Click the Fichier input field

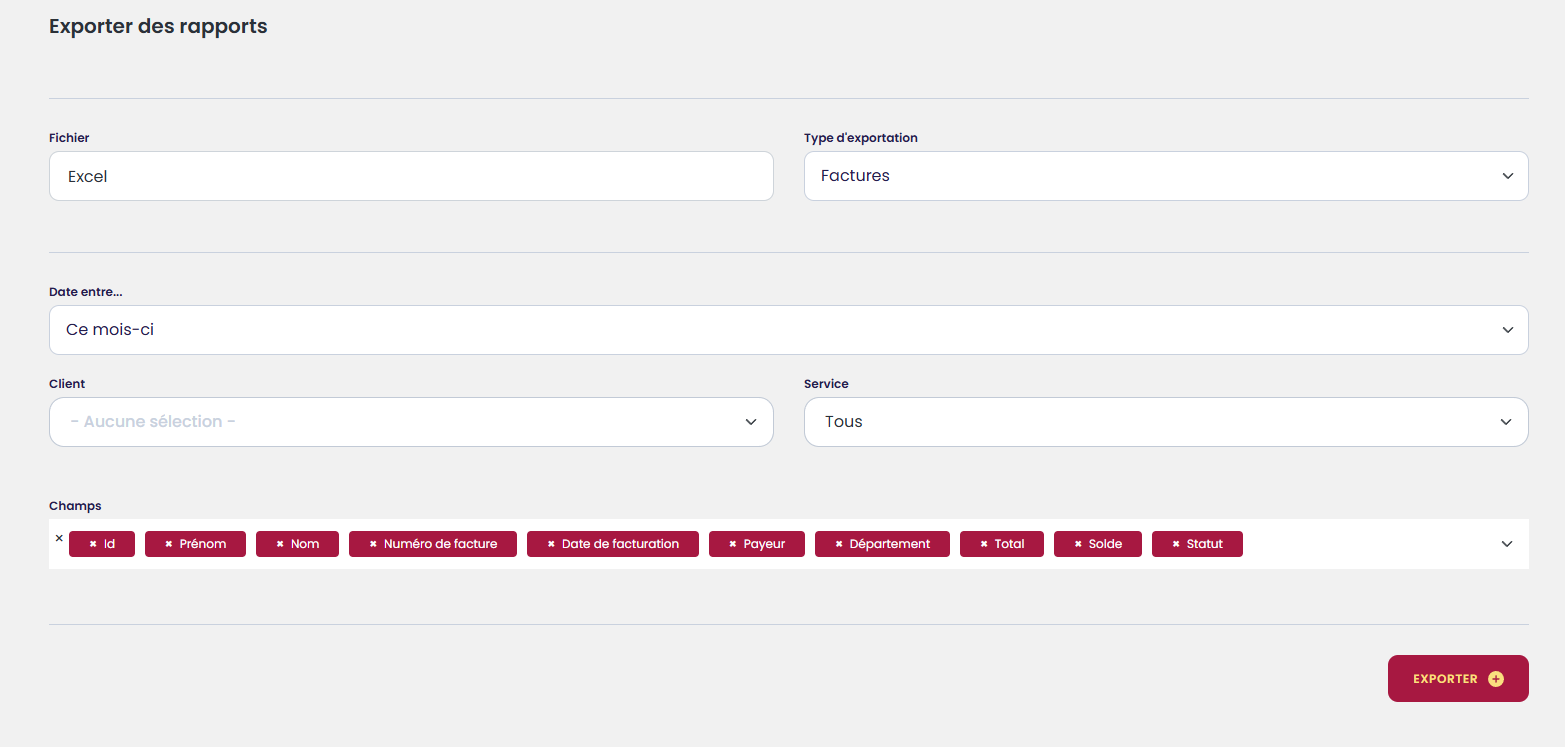[411, 176]
